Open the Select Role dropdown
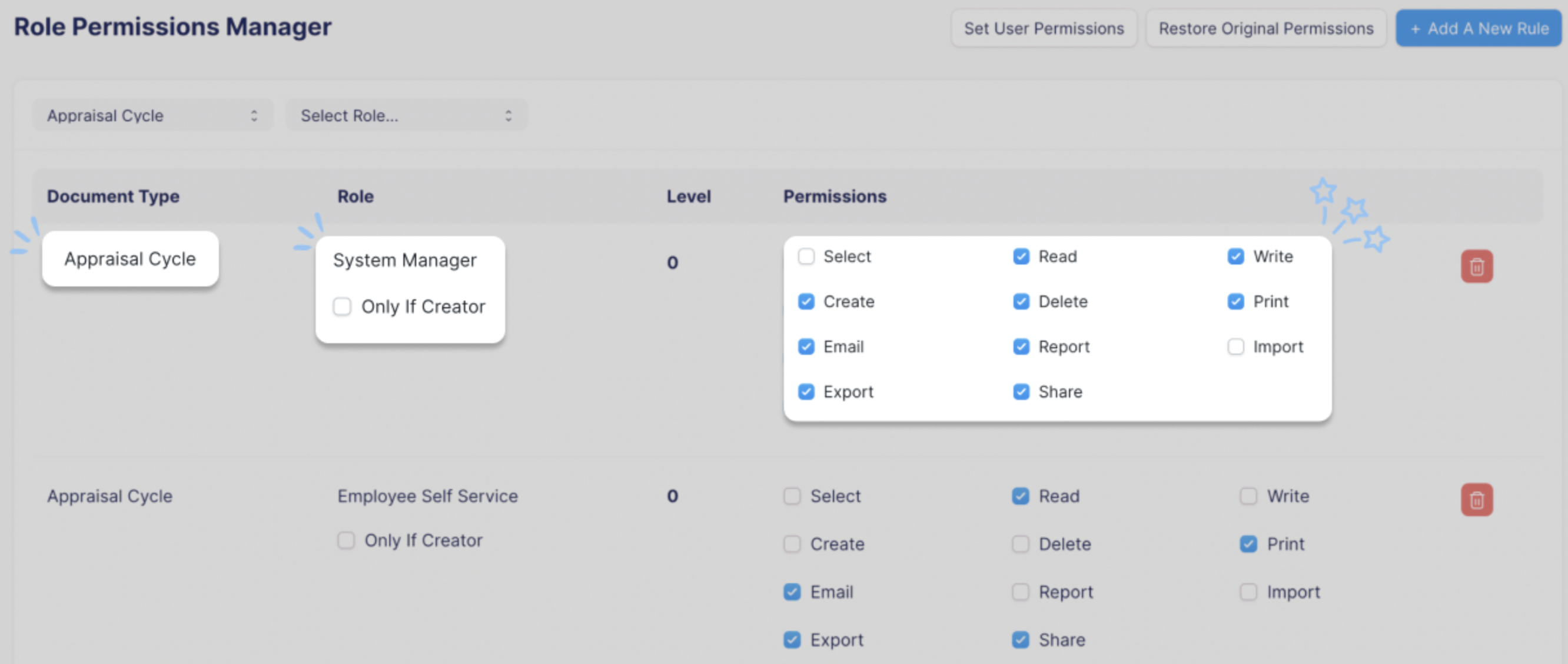 click(x=406, y=115)
